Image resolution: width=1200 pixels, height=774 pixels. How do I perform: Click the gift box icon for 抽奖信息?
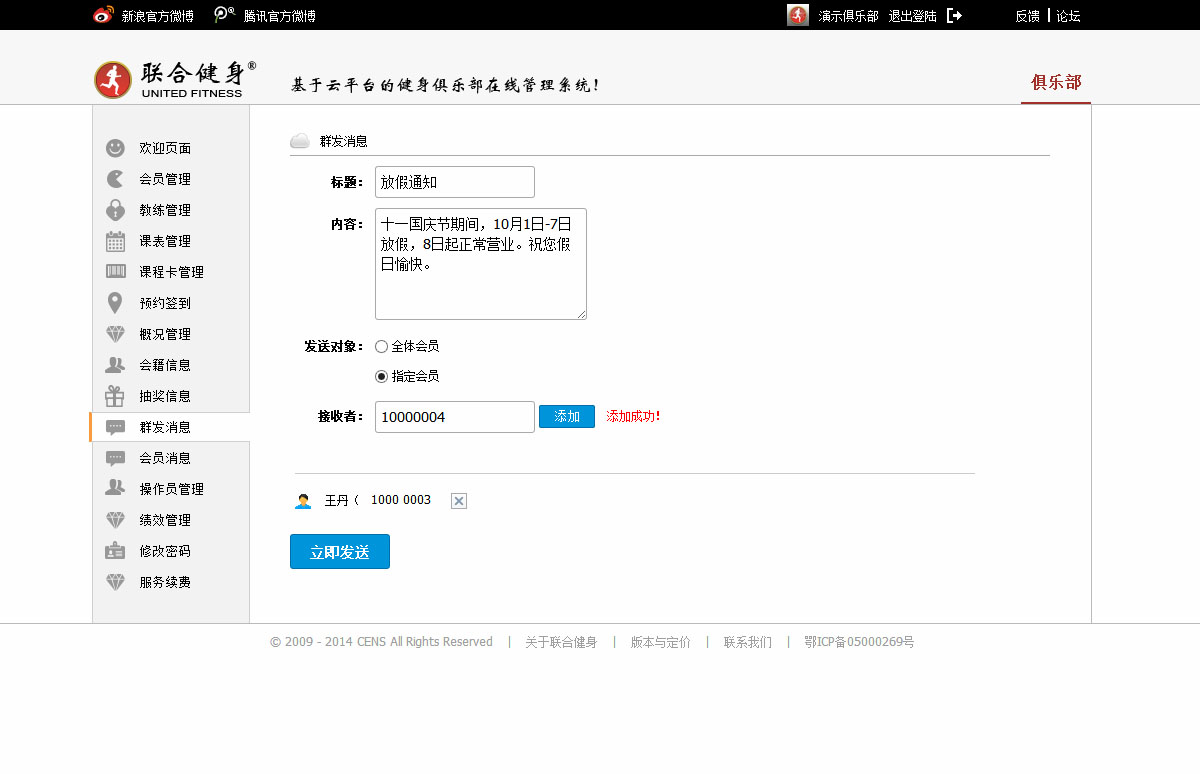116,396
